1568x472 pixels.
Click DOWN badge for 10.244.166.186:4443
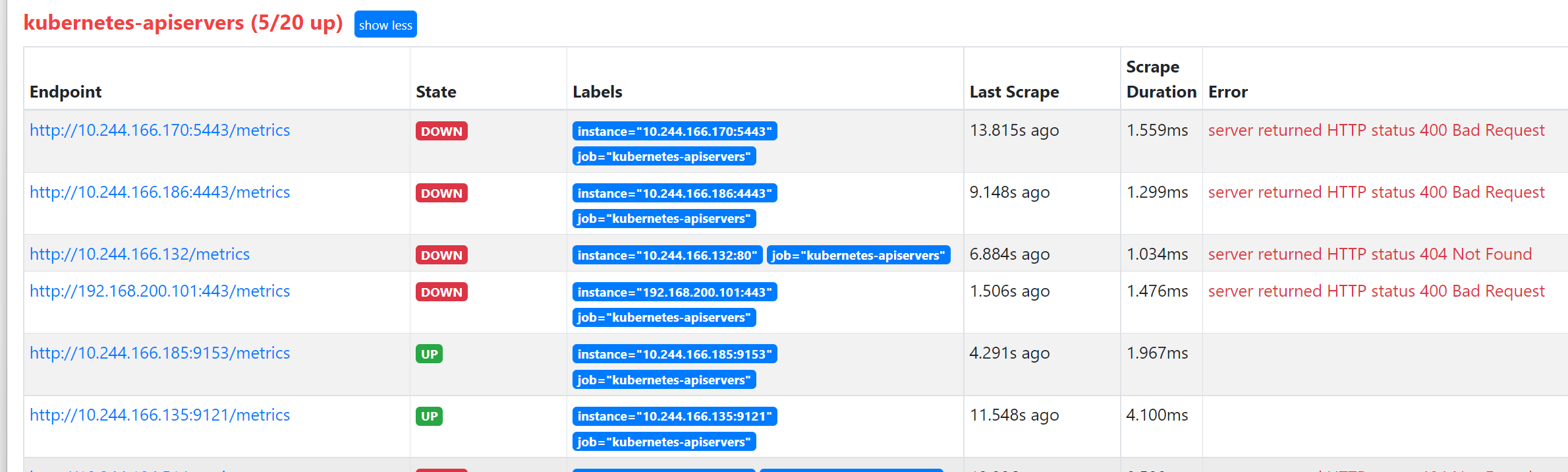441,193
